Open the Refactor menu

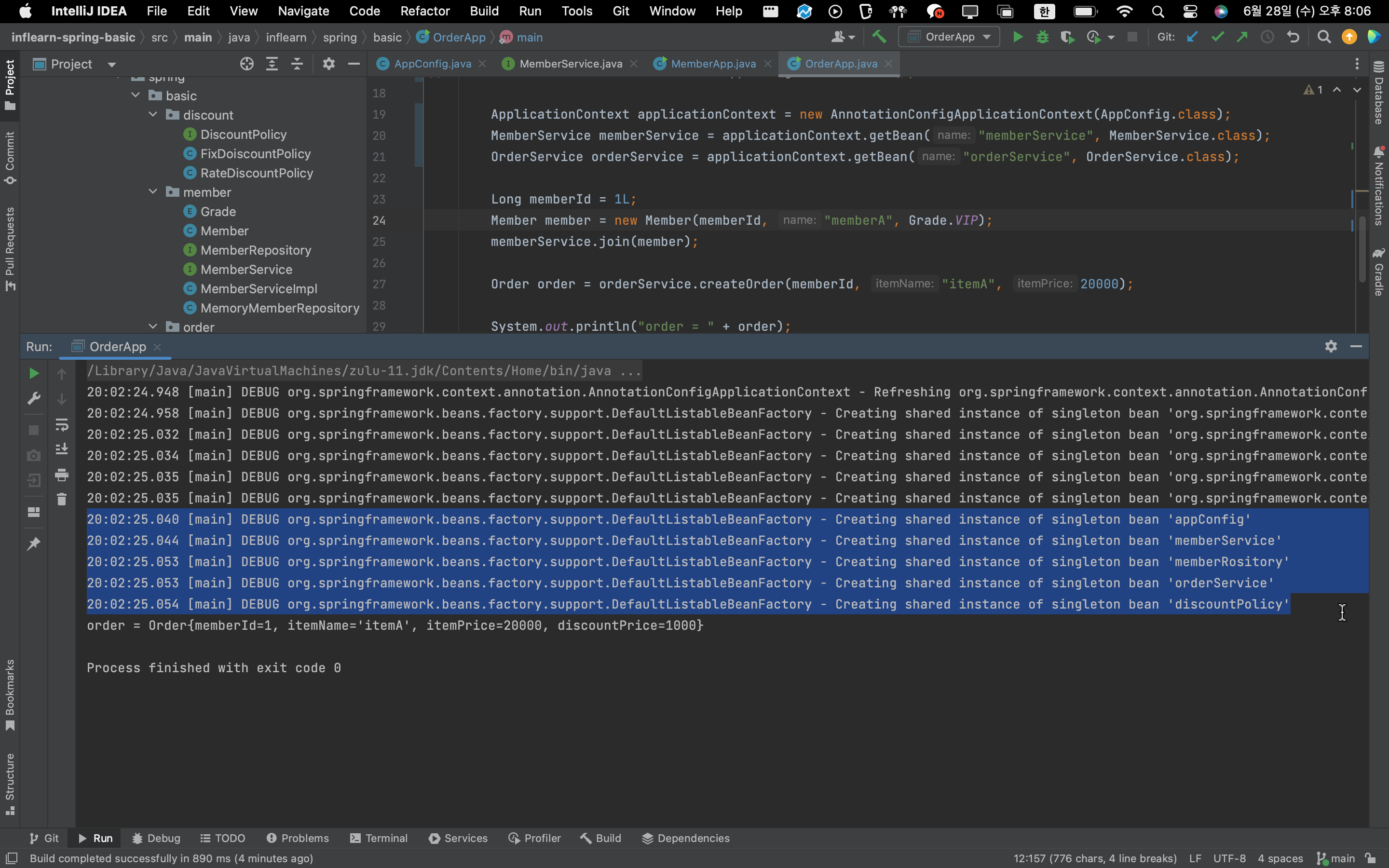425,11
